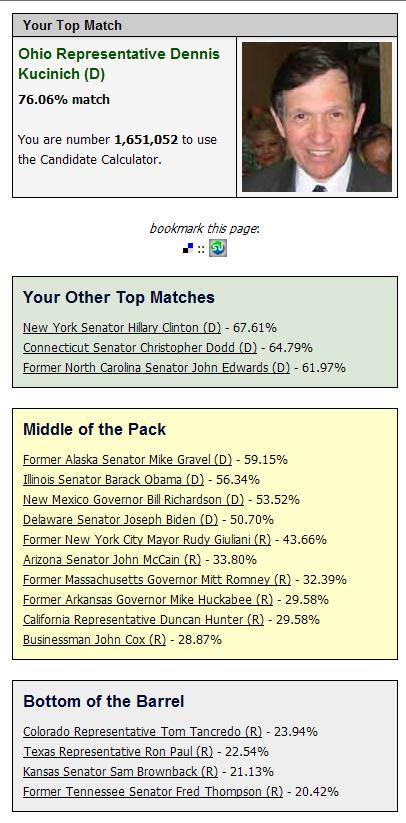The image size is (406, 823).
Task: Open the Mike Gravel candidate link
Action: (x=127, y=460)
